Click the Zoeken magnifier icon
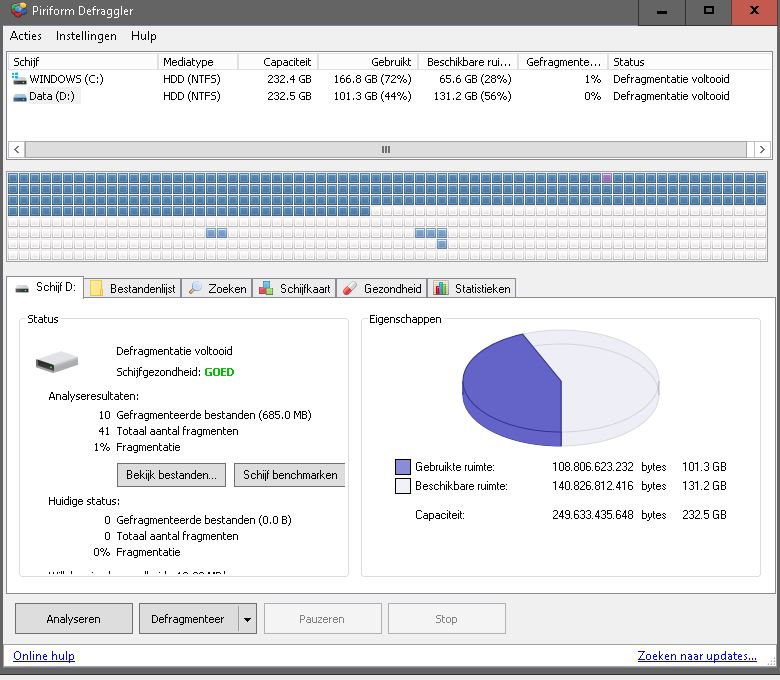780x680 pixels. click(x=195, y=288)
